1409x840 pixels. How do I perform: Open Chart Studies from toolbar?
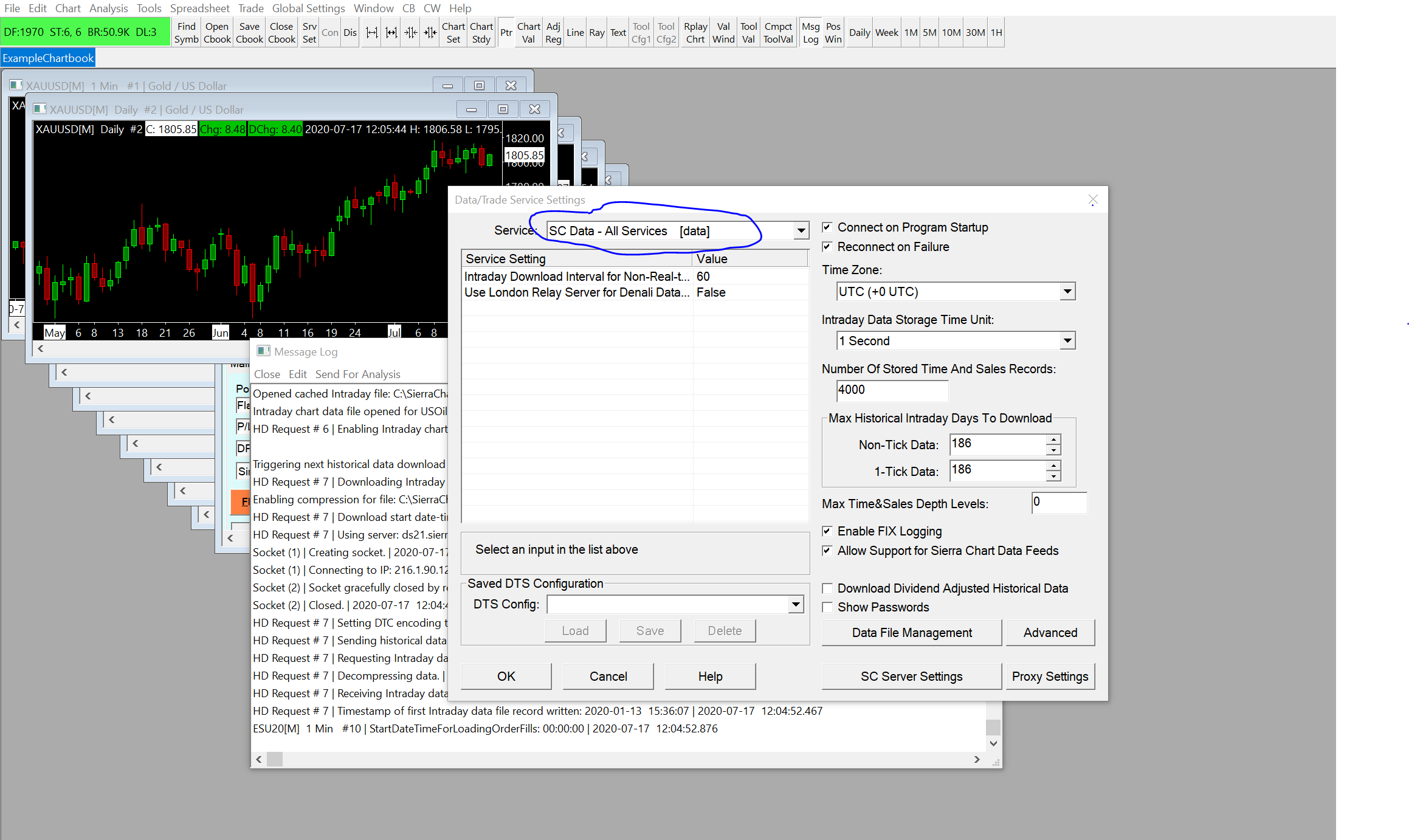point(481,33)
